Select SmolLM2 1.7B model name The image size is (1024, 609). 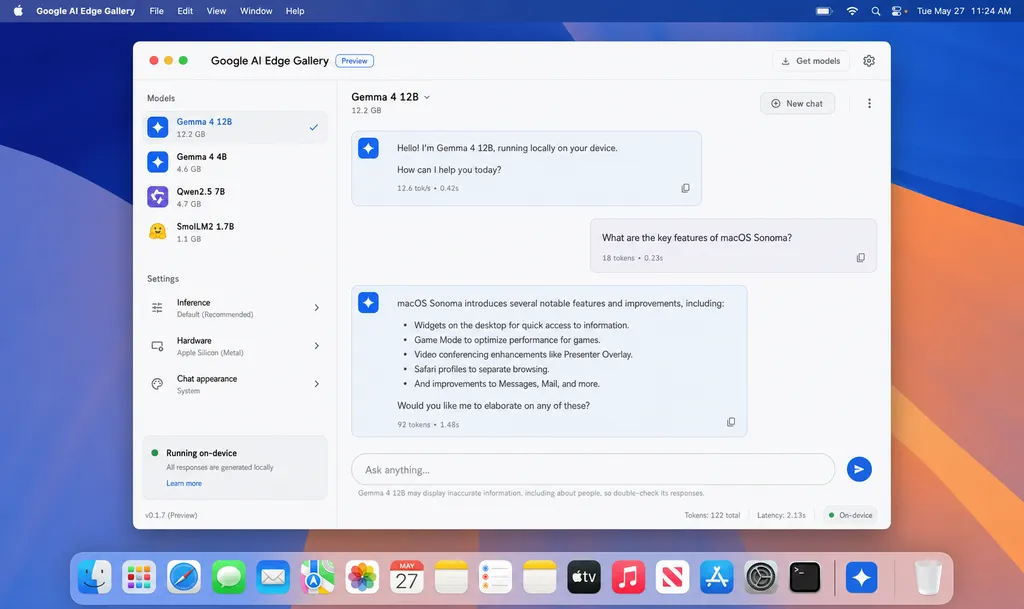[205, 226]
